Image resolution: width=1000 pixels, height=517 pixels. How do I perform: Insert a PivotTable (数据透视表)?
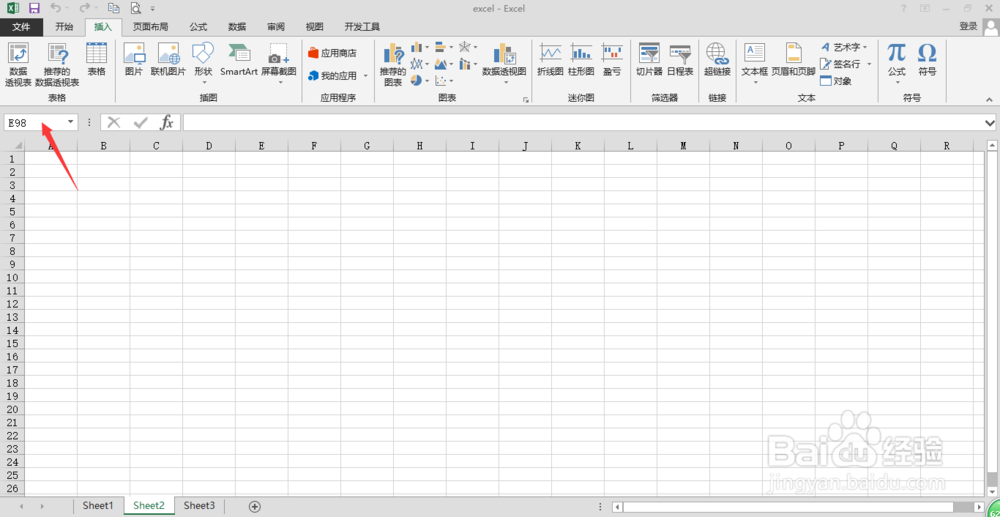pyautogui.click(x=18, y=64)
